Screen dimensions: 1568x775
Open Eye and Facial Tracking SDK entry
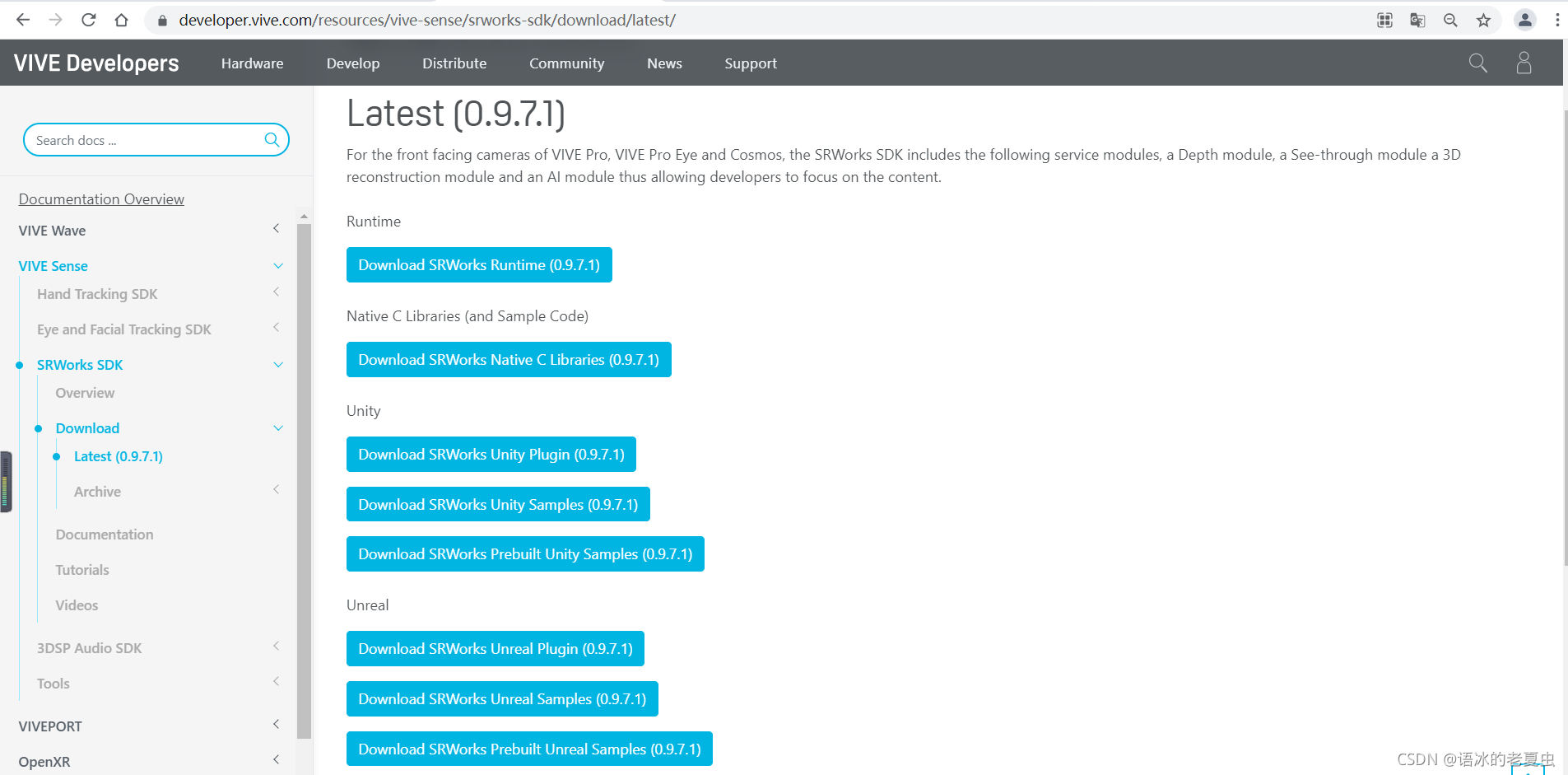coord(124,329)
